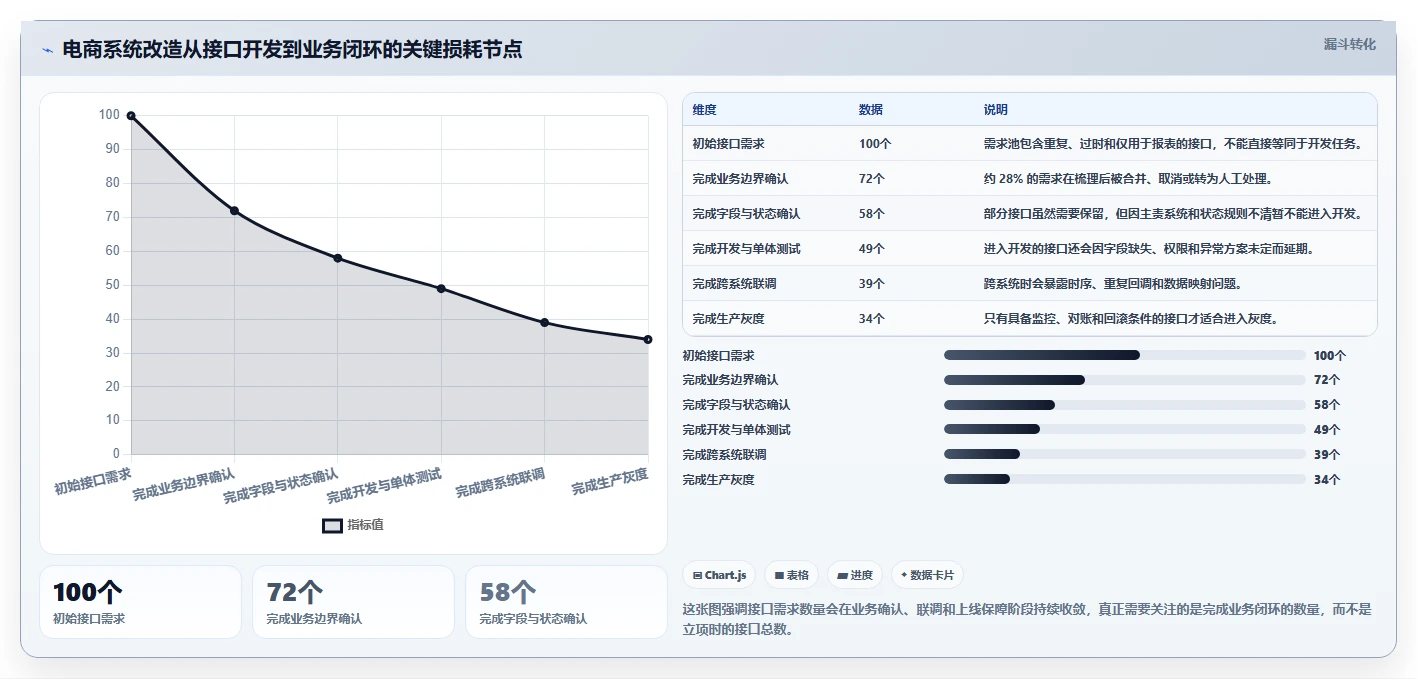Click the 完成字段与状态确认 progress bar
This screenshot has height=679, width=1417.
1125,405
